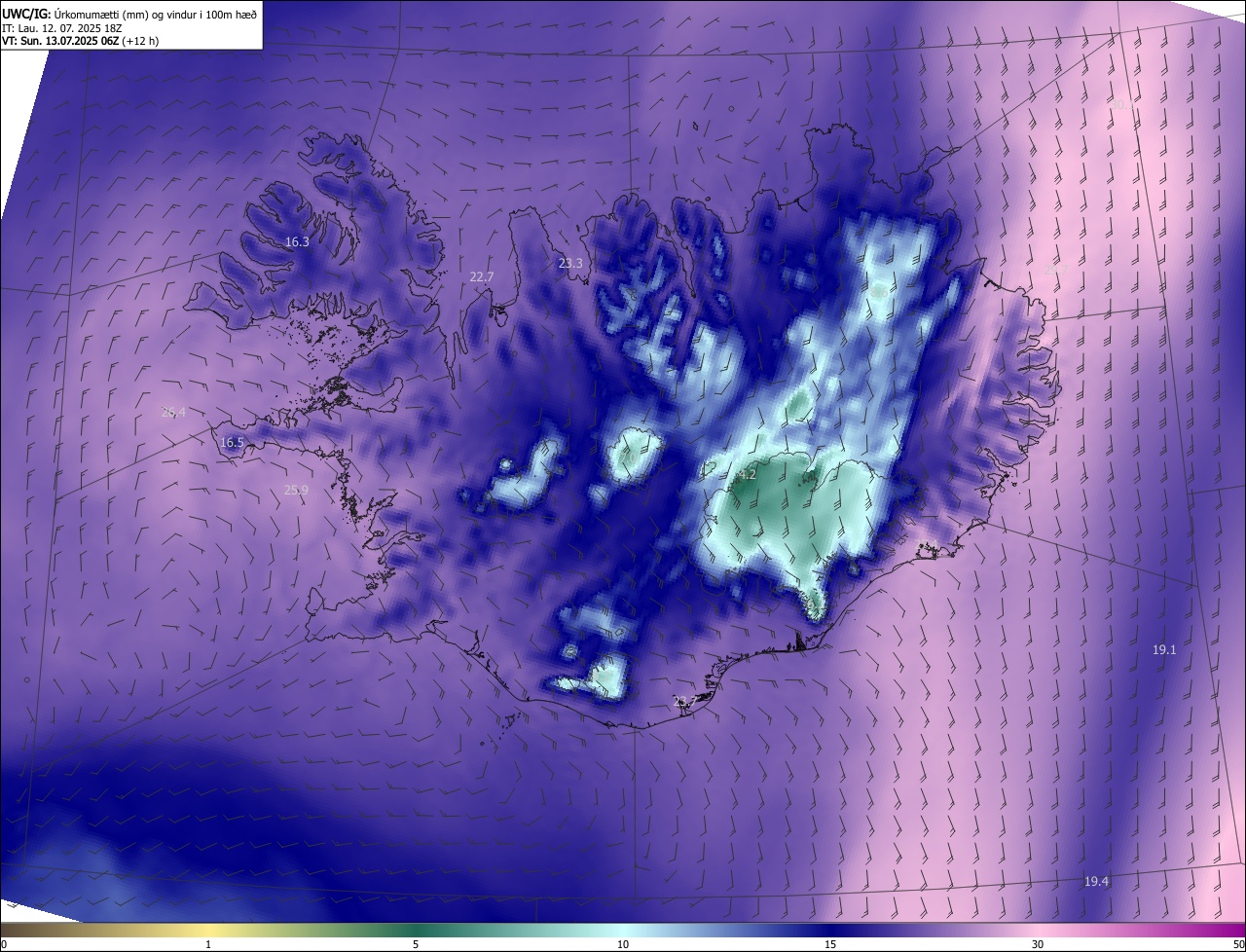Viewport: 1246px width, 952px height.
Task: Click the map value "23.3"
Action: pyautogui.click(x=570, y=263)
